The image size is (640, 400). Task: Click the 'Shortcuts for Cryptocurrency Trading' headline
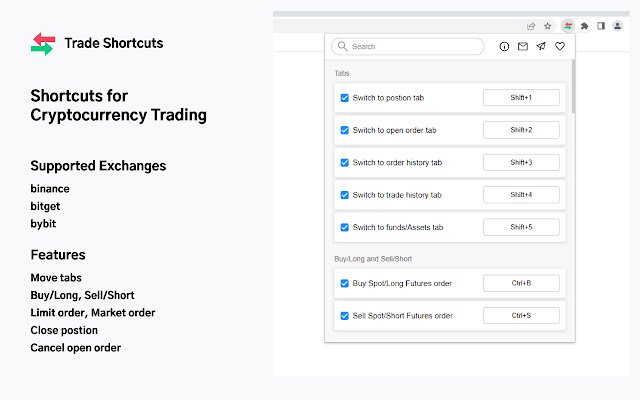118,105
